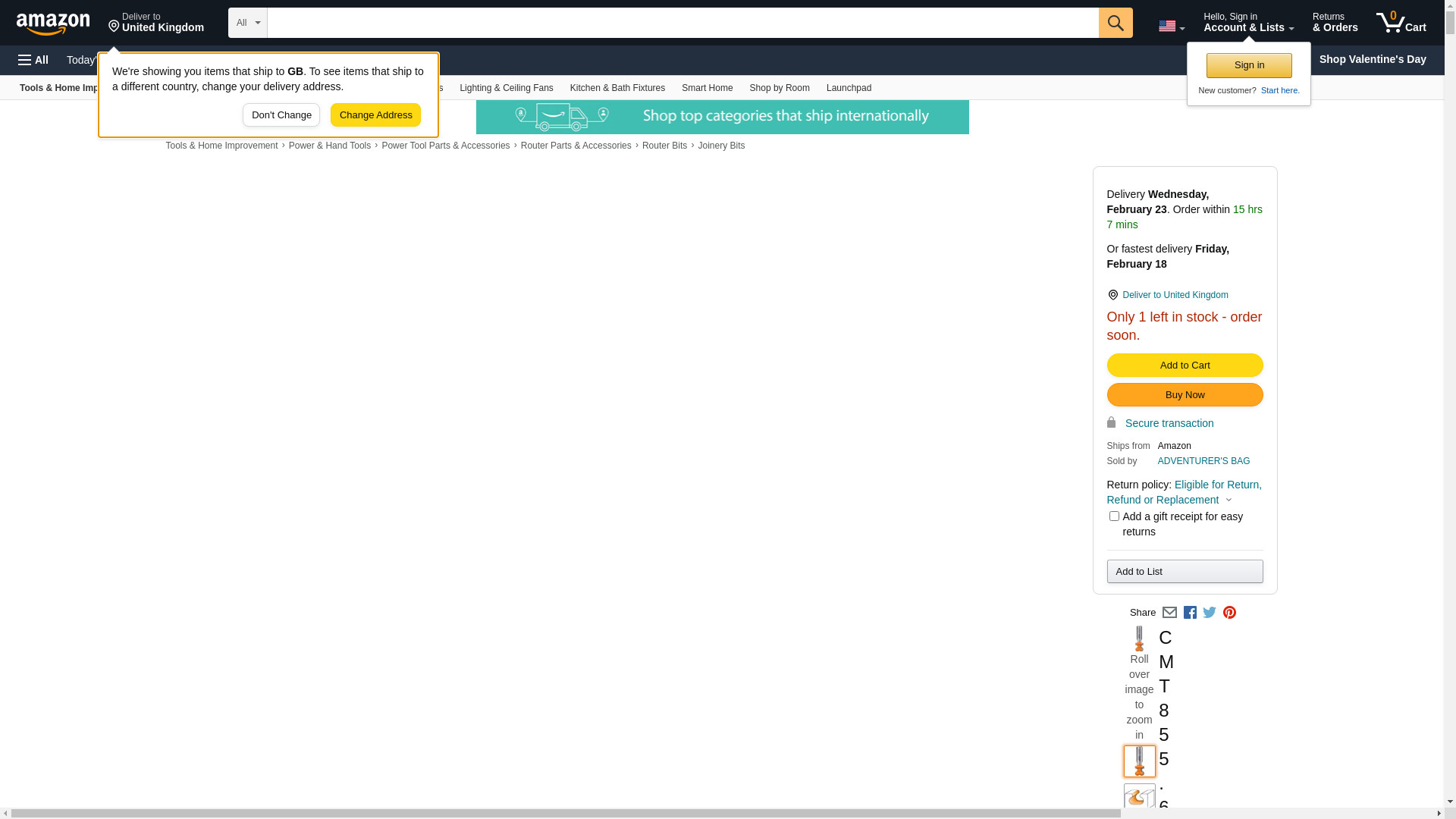Share product on Facebook
The image size is (1456, 819).
[x=1190, y=613]
